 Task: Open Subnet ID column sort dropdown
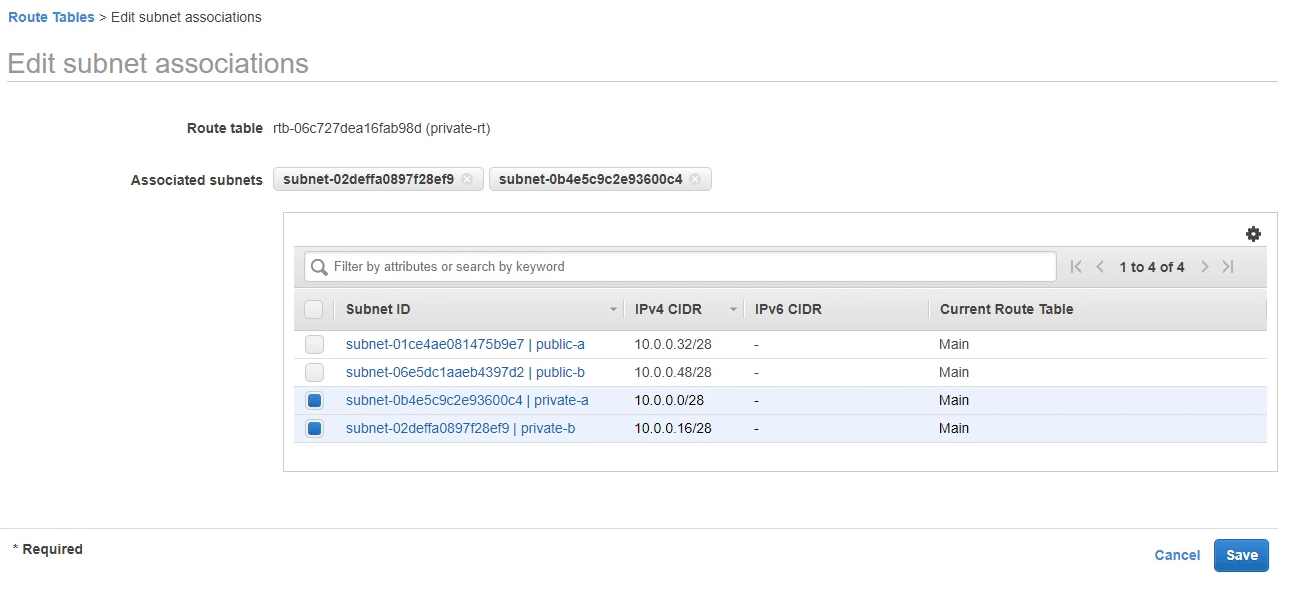(613, 310)
